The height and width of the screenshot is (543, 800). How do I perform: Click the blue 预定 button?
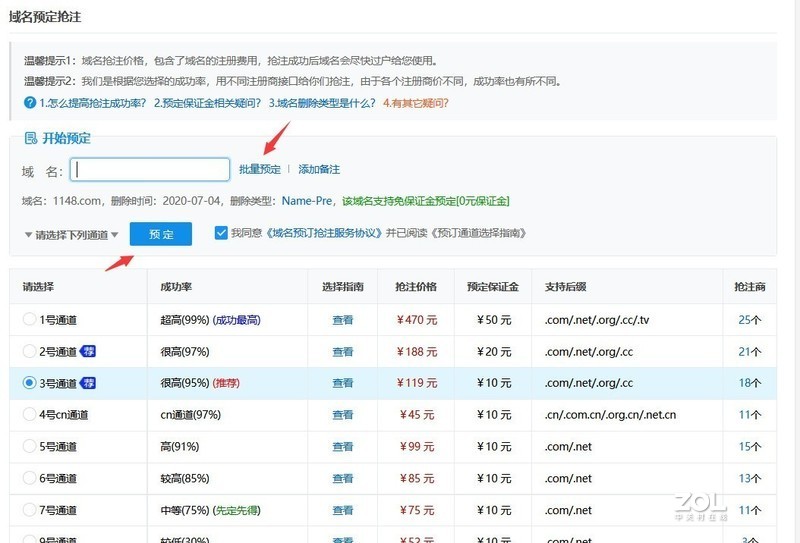161,234
